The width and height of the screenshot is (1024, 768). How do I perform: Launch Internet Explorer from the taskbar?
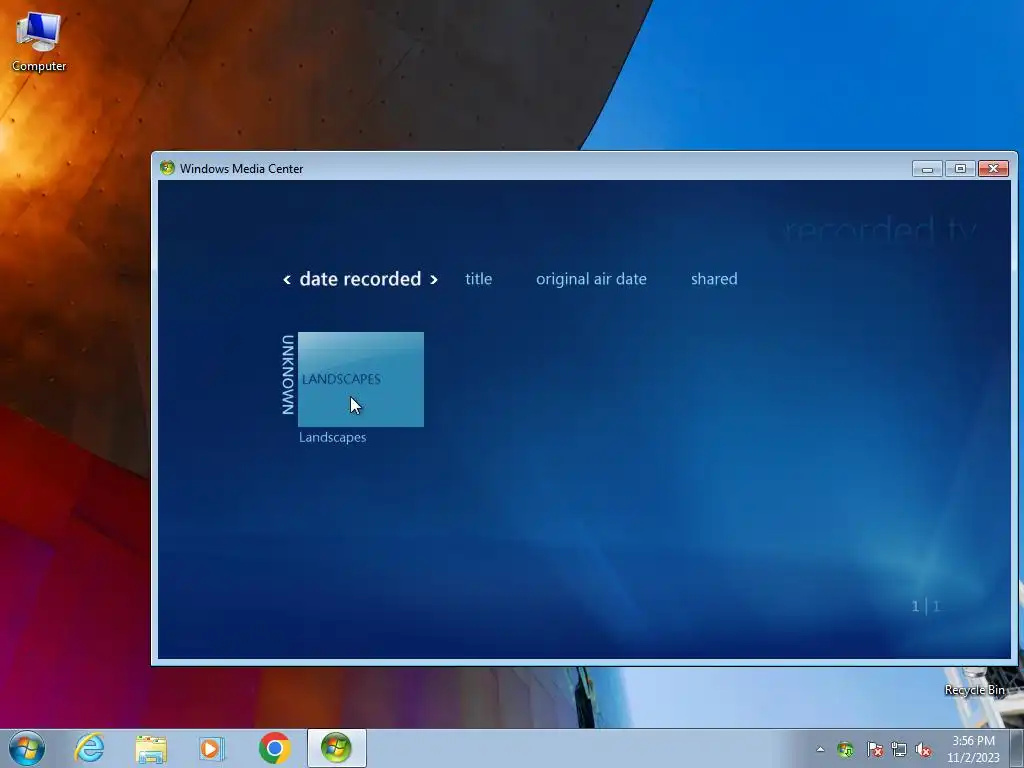click(89, 748)
